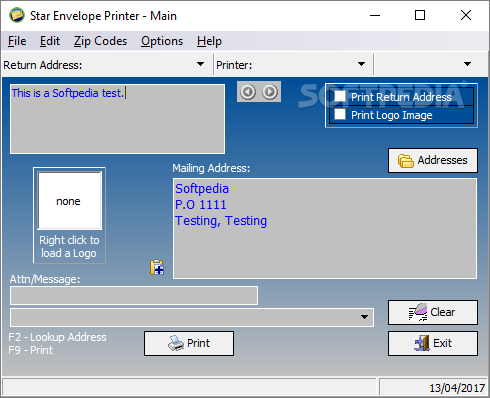The height and width of the screenshot is (398, 490).
Task: Click the previous record arrow icon
Action: coord(248,92)
